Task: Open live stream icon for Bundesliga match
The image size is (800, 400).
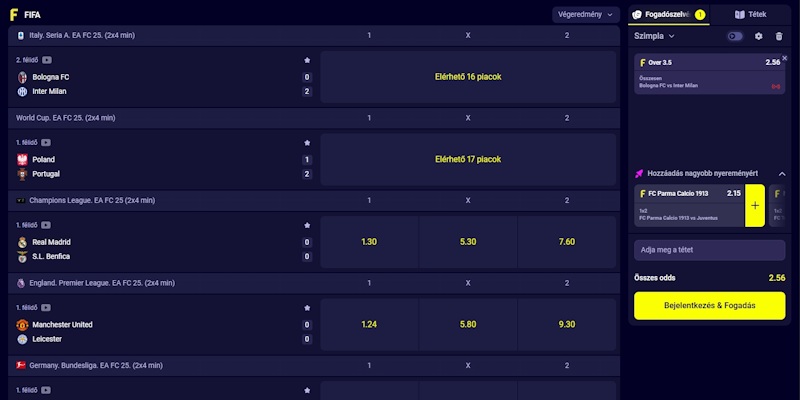Action: [x=46, y=390]
